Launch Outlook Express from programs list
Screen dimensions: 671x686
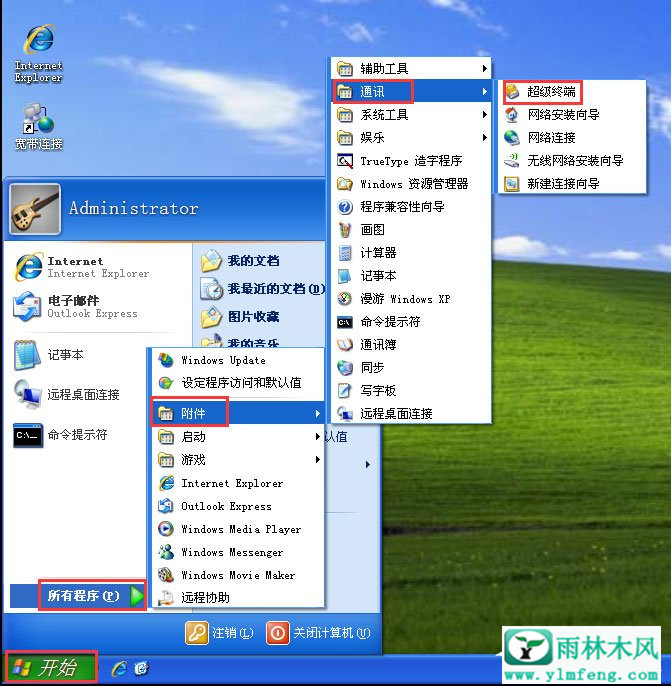click(238, 506)
